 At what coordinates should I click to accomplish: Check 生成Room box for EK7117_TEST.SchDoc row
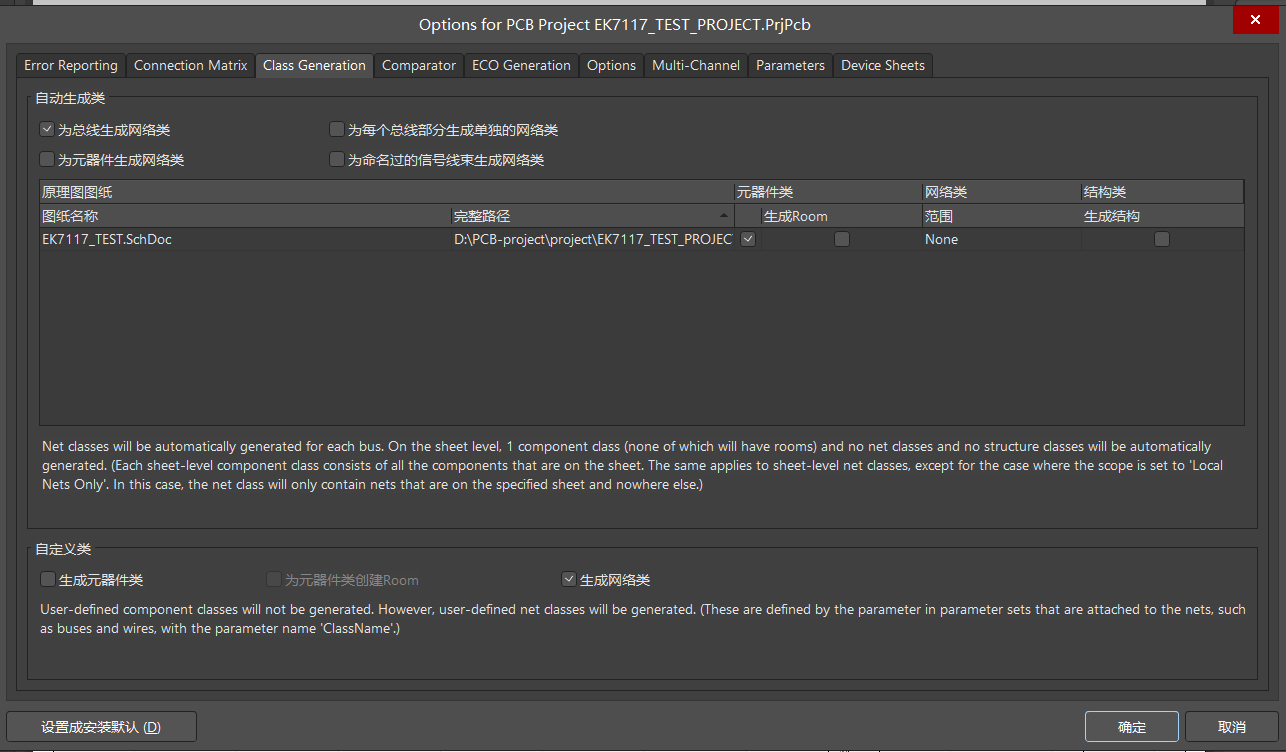[x=842, y=239]
